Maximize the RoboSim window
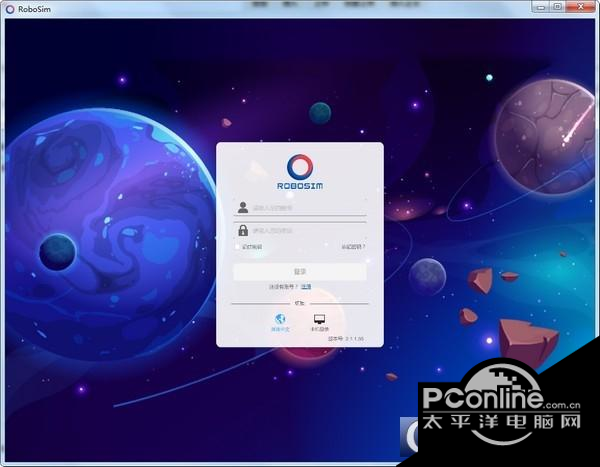The height and width of the screenshot is (467, 600). pos(558,7)
